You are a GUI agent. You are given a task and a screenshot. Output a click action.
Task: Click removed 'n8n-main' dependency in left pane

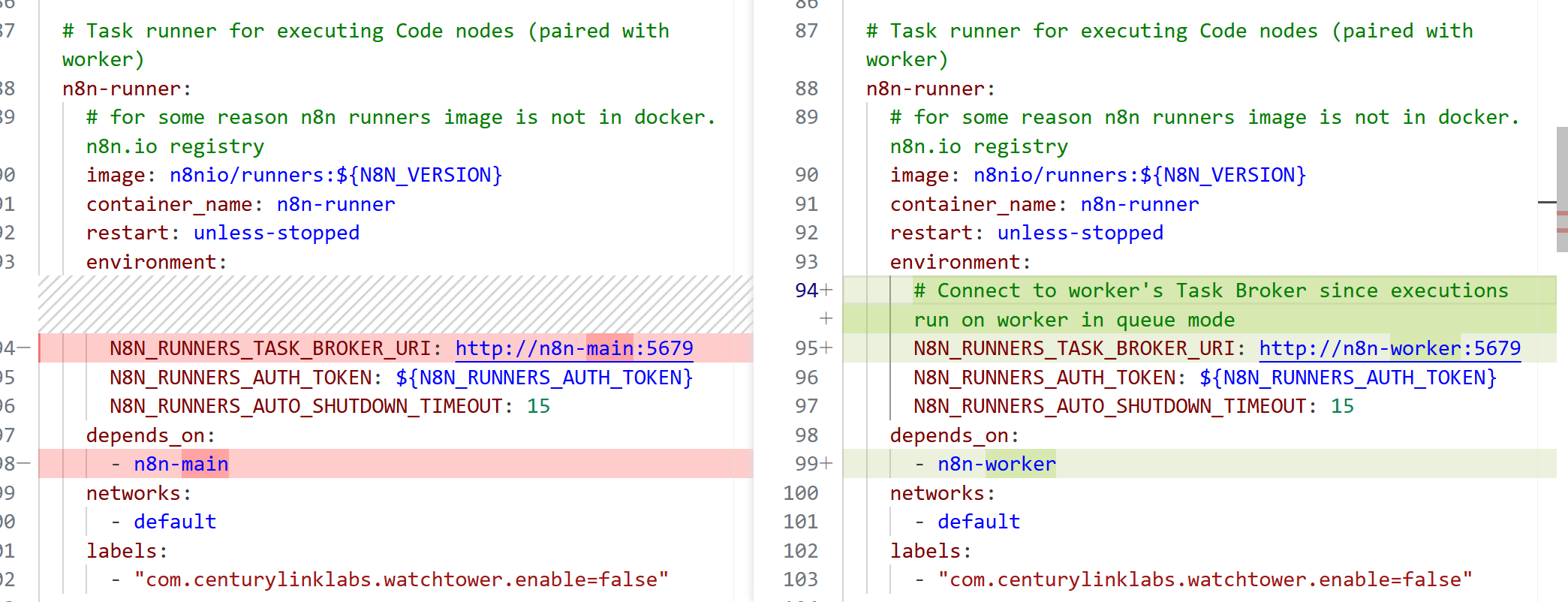181,464
